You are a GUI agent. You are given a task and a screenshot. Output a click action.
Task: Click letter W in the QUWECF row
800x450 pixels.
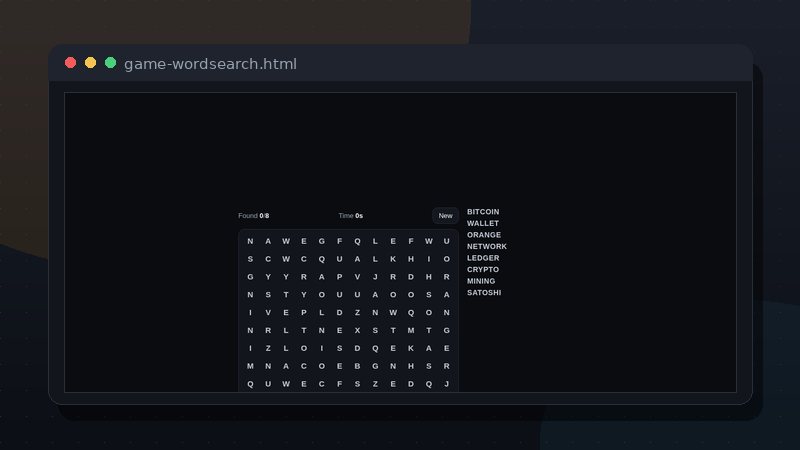click(x=286, y=384)
